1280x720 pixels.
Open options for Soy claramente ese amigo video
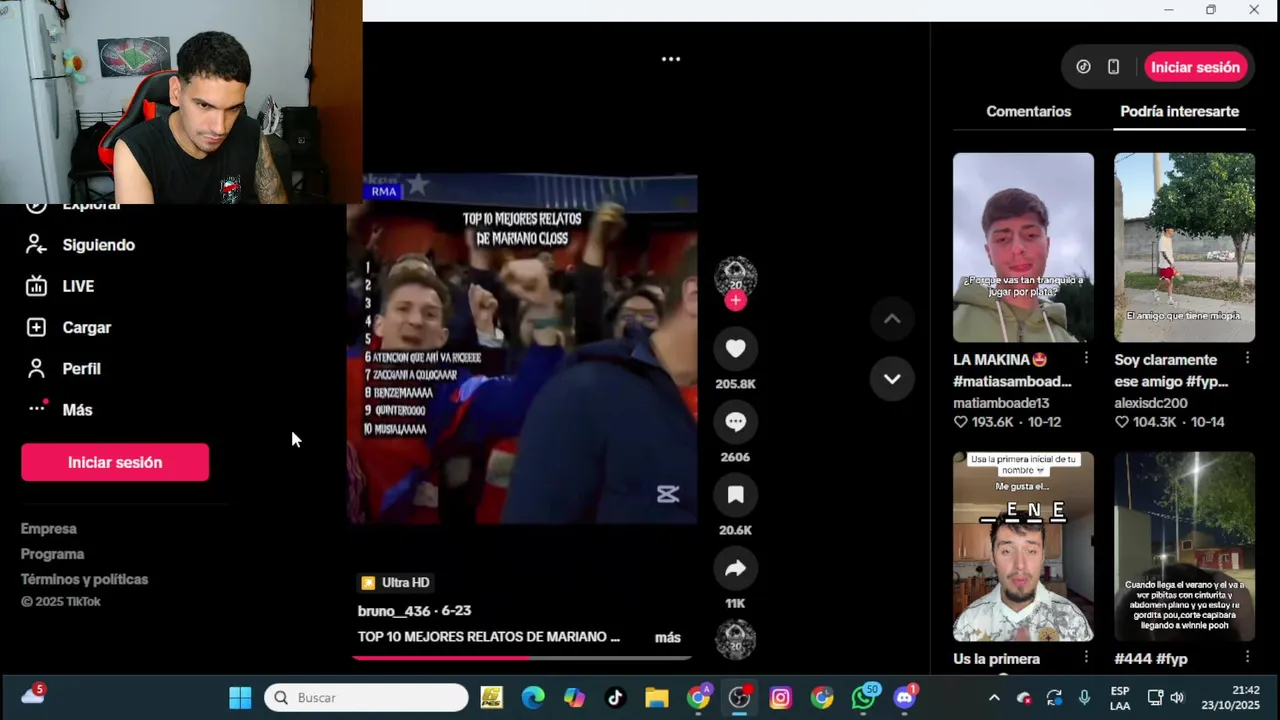(1247, 358)
